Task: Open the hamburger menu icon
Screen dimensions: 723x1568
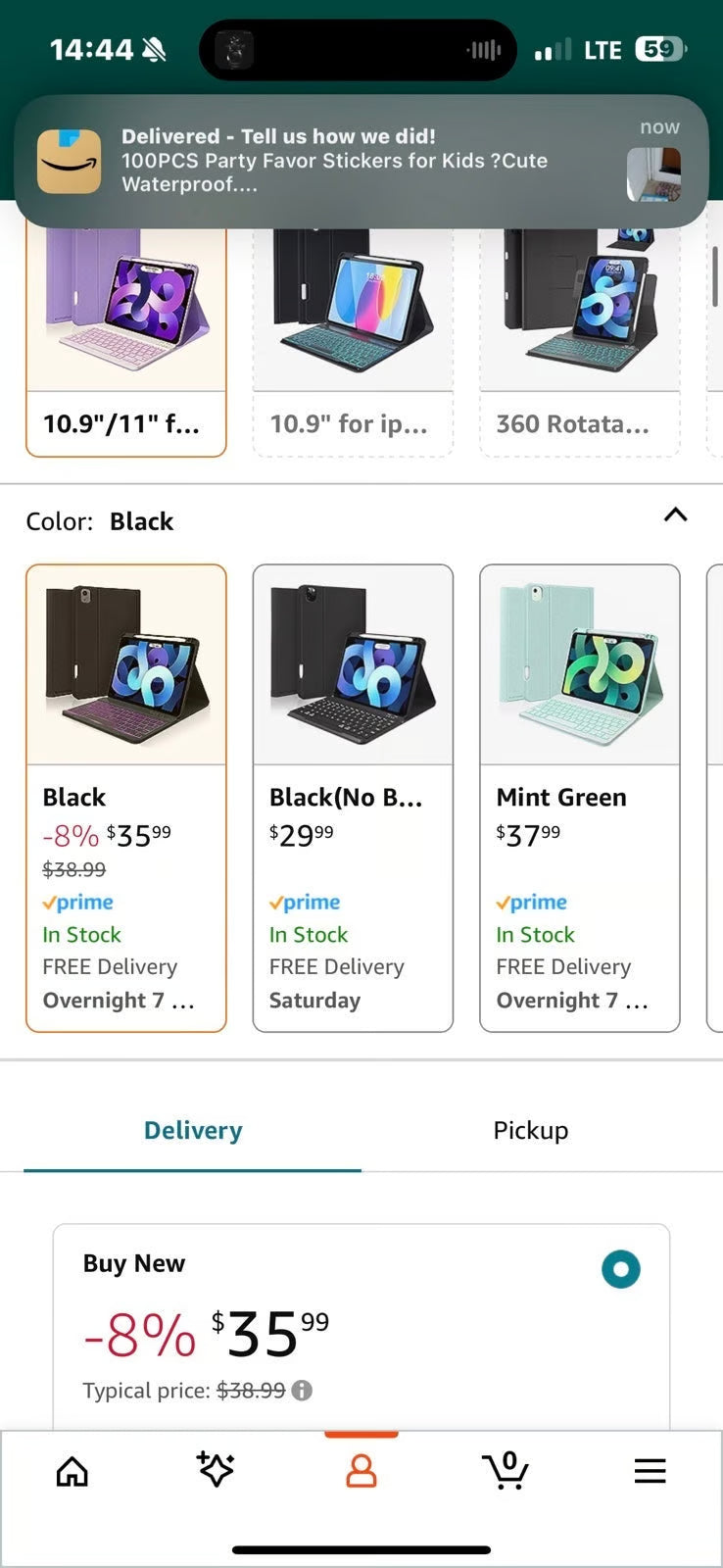Action: 650,1471
